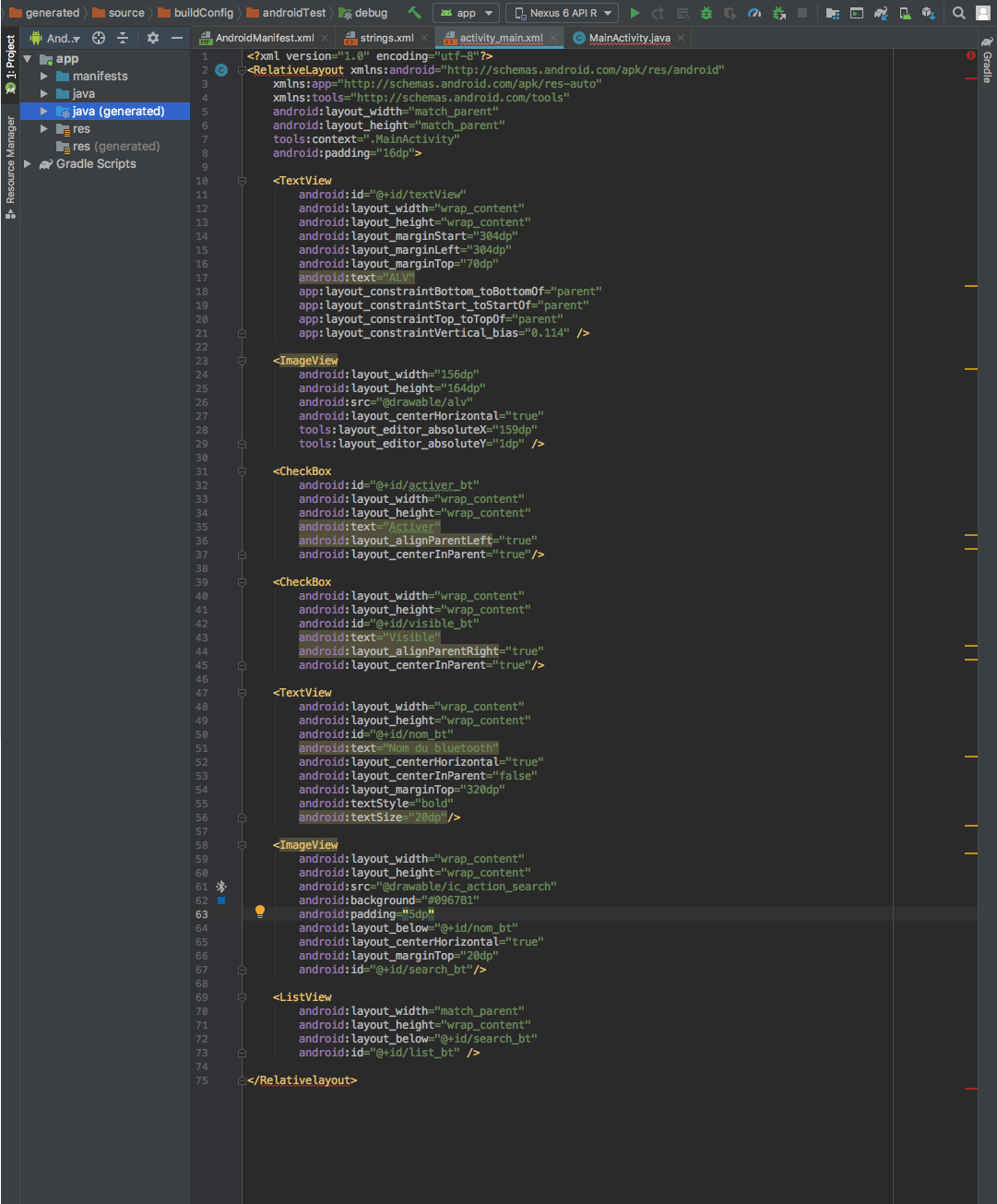Image resolution: width=997 pixels, height=1204 pixels.
Task: Click the Stop square icon
Action: pos(802,13)
